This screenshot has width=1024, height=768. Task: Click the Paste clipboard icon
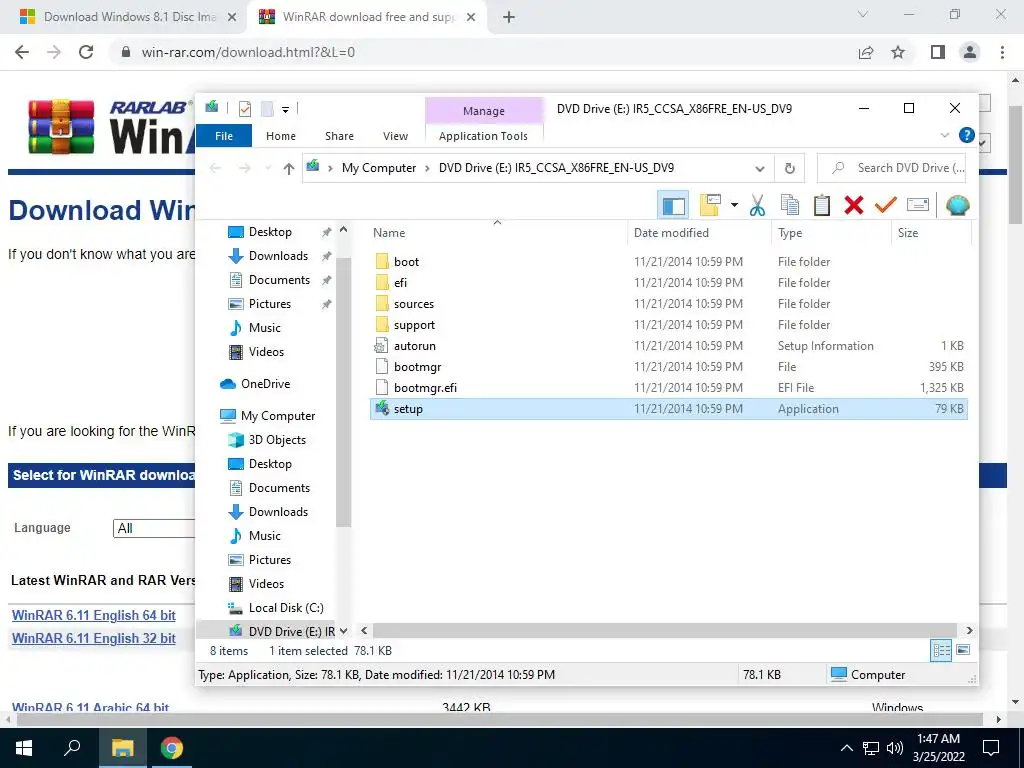(x=822, y=205)
